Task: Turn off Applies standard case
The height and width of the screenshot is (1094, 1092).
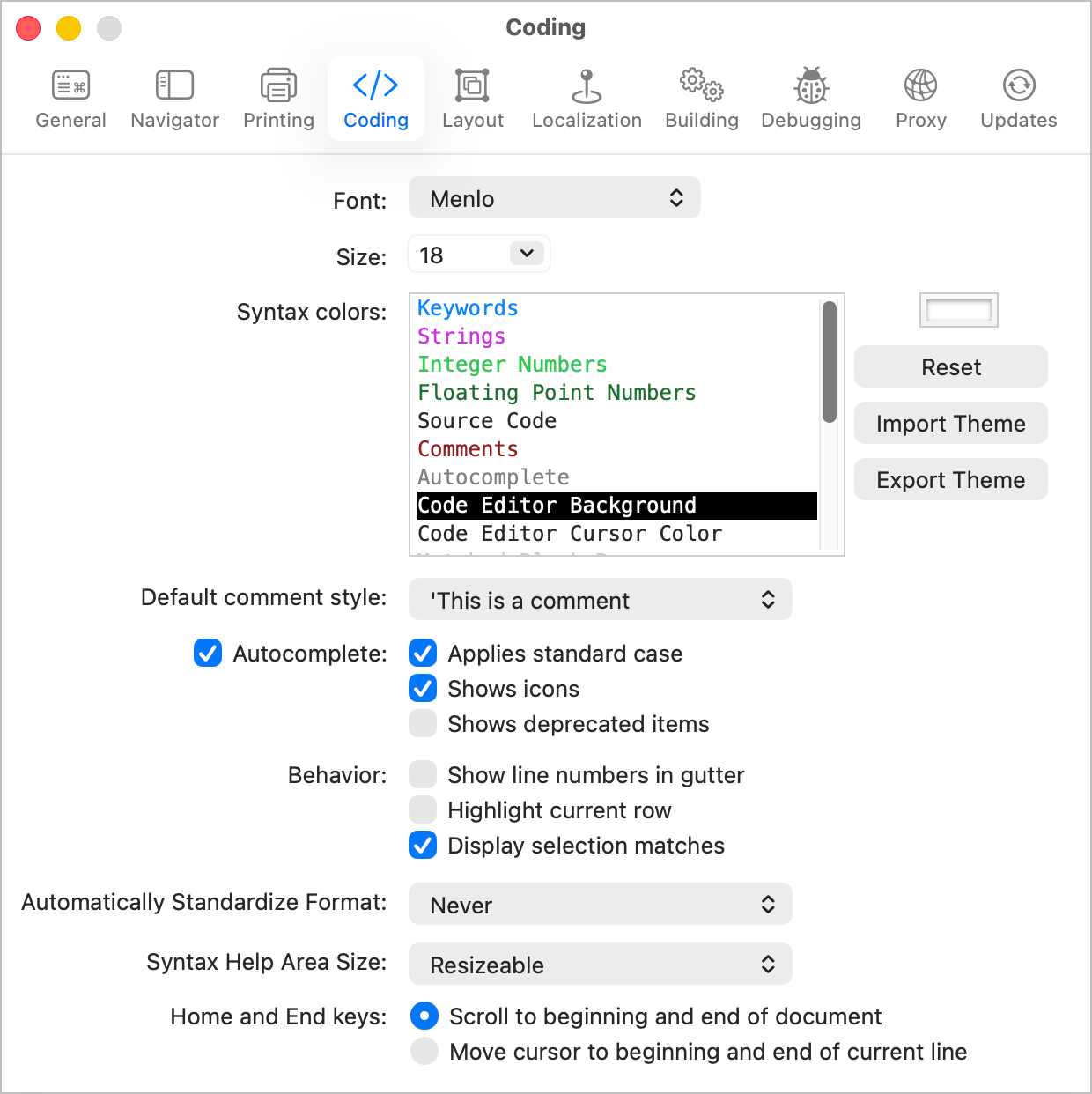Action: pyautogui.click(x=423, y=653)
